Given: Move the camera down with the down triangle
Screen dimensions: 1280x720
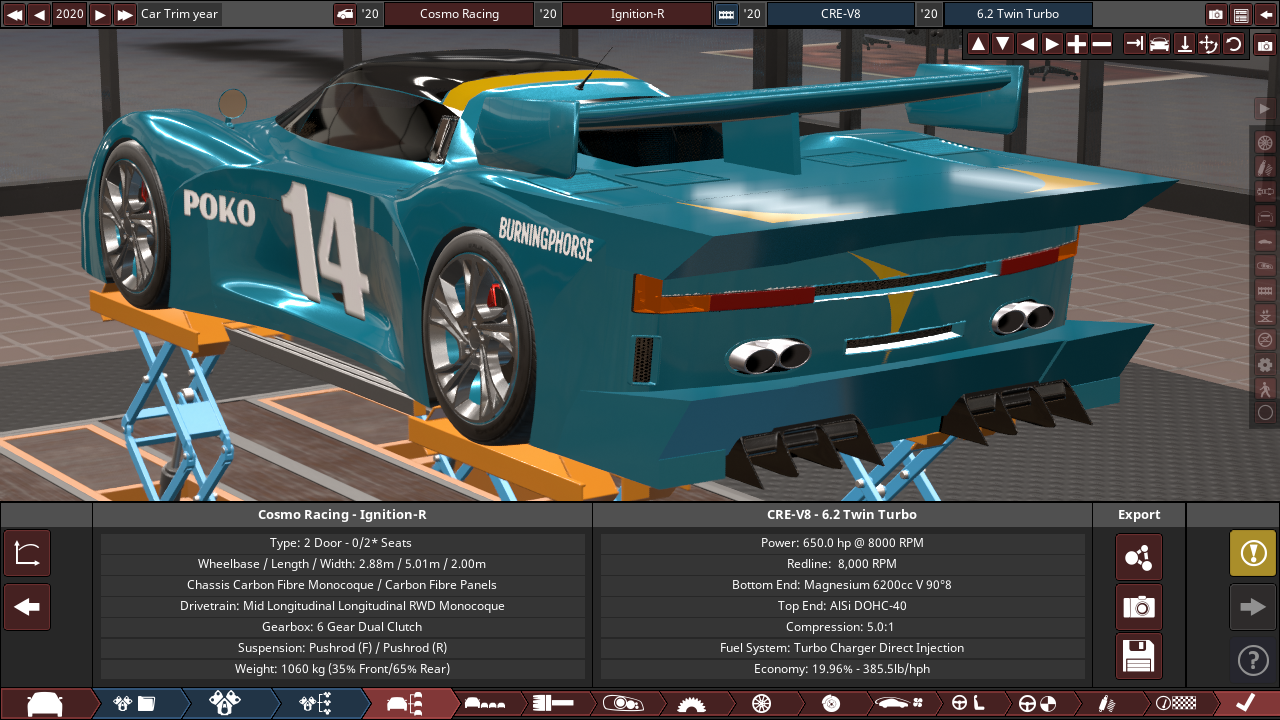Looking at the screenshot, I should click(1002, 44).
